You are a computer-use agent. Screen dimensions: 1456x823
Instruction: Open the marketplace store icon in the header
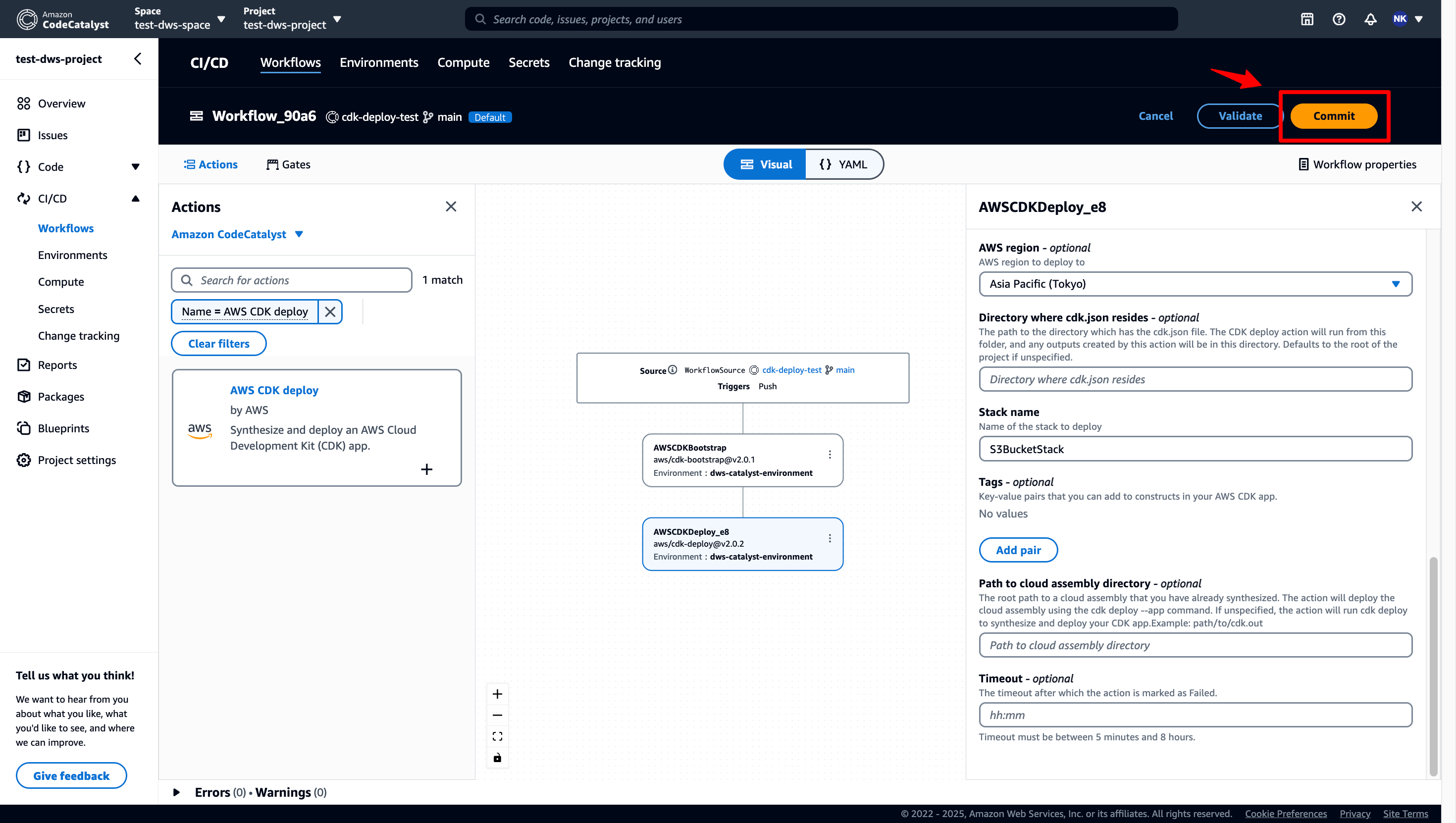coord(1307,19)
